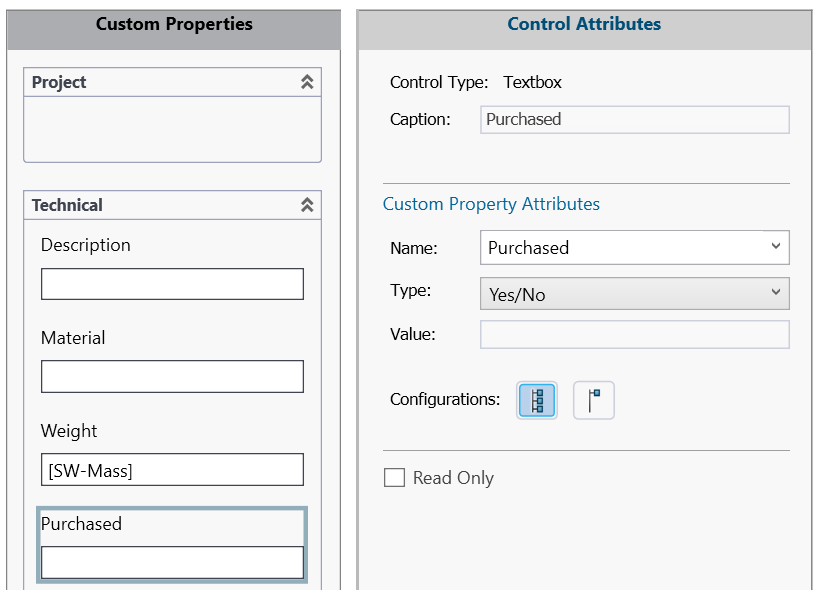Image resolution: width=818 pixels, height=590 pixels.
Task: Select the Purchased control label
Action: pyautogui.click(x=81, y=524)
